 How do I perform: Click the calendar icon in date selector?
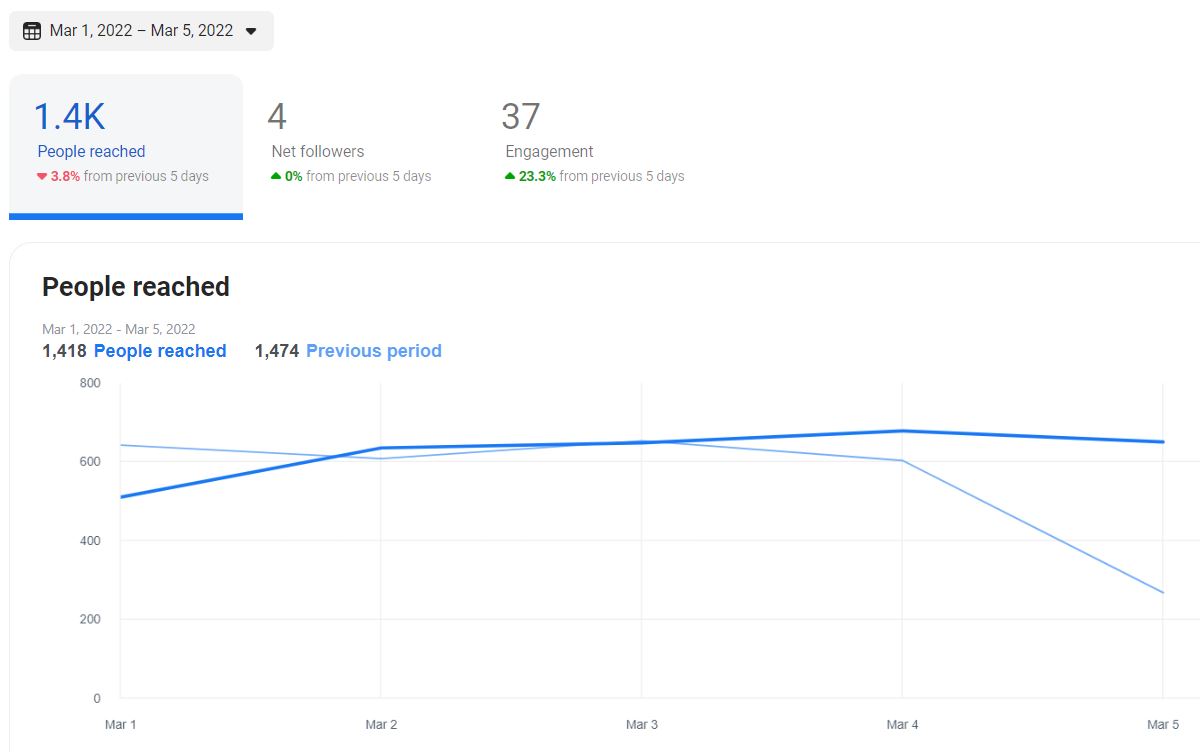click(x=32, y=31)
